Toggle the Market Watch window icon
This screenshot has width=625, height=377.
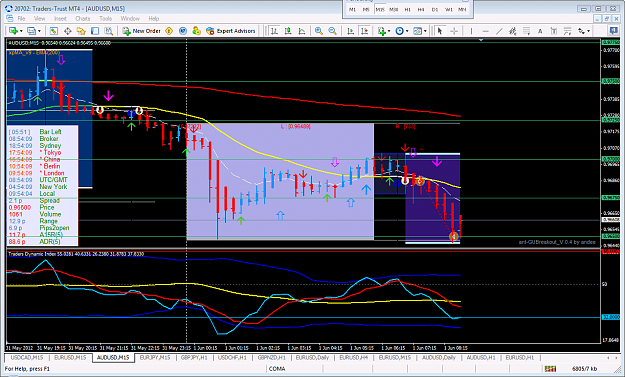[54, 31]
